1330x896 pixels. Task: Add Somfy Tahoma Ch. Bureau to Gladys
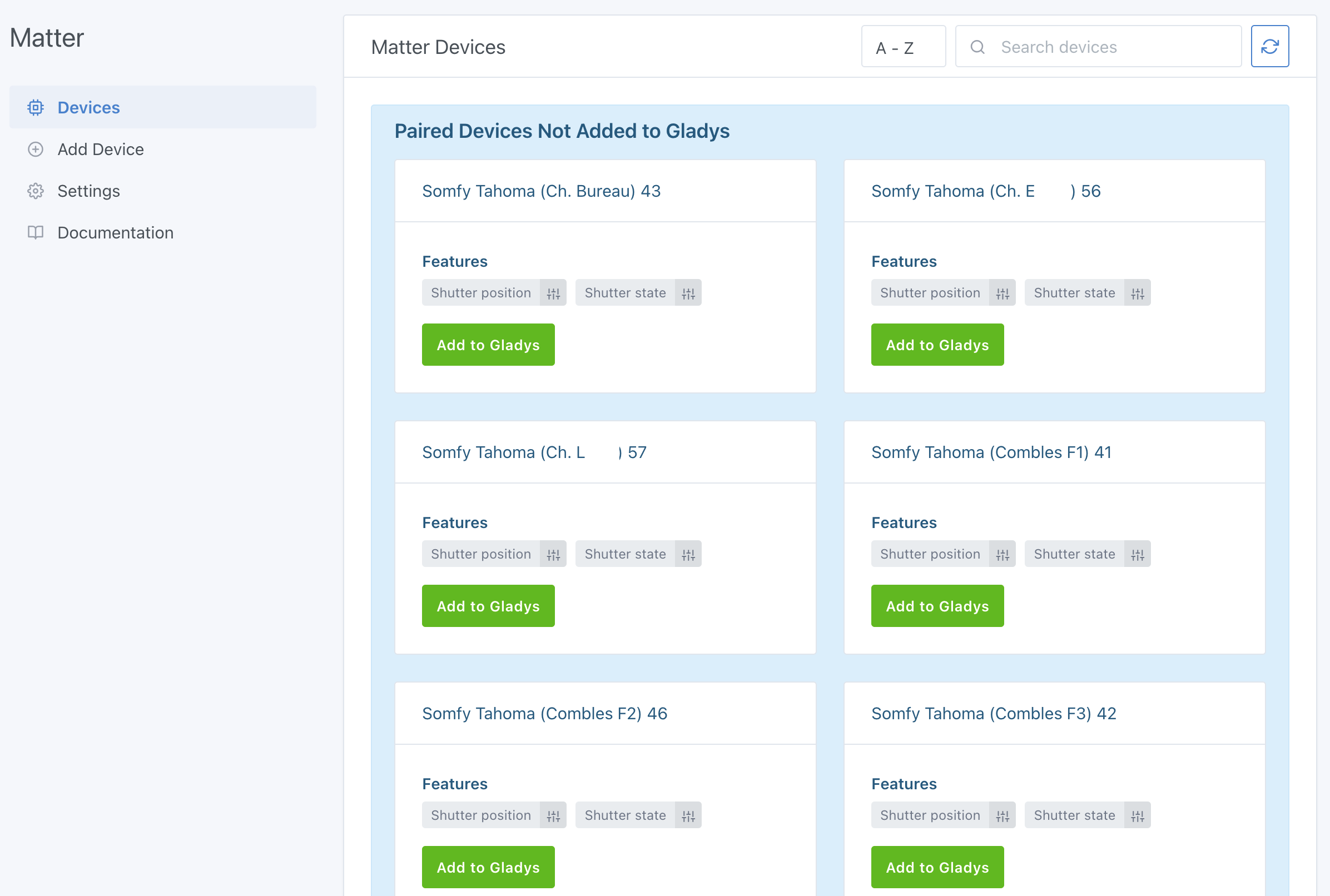[488, 344]
